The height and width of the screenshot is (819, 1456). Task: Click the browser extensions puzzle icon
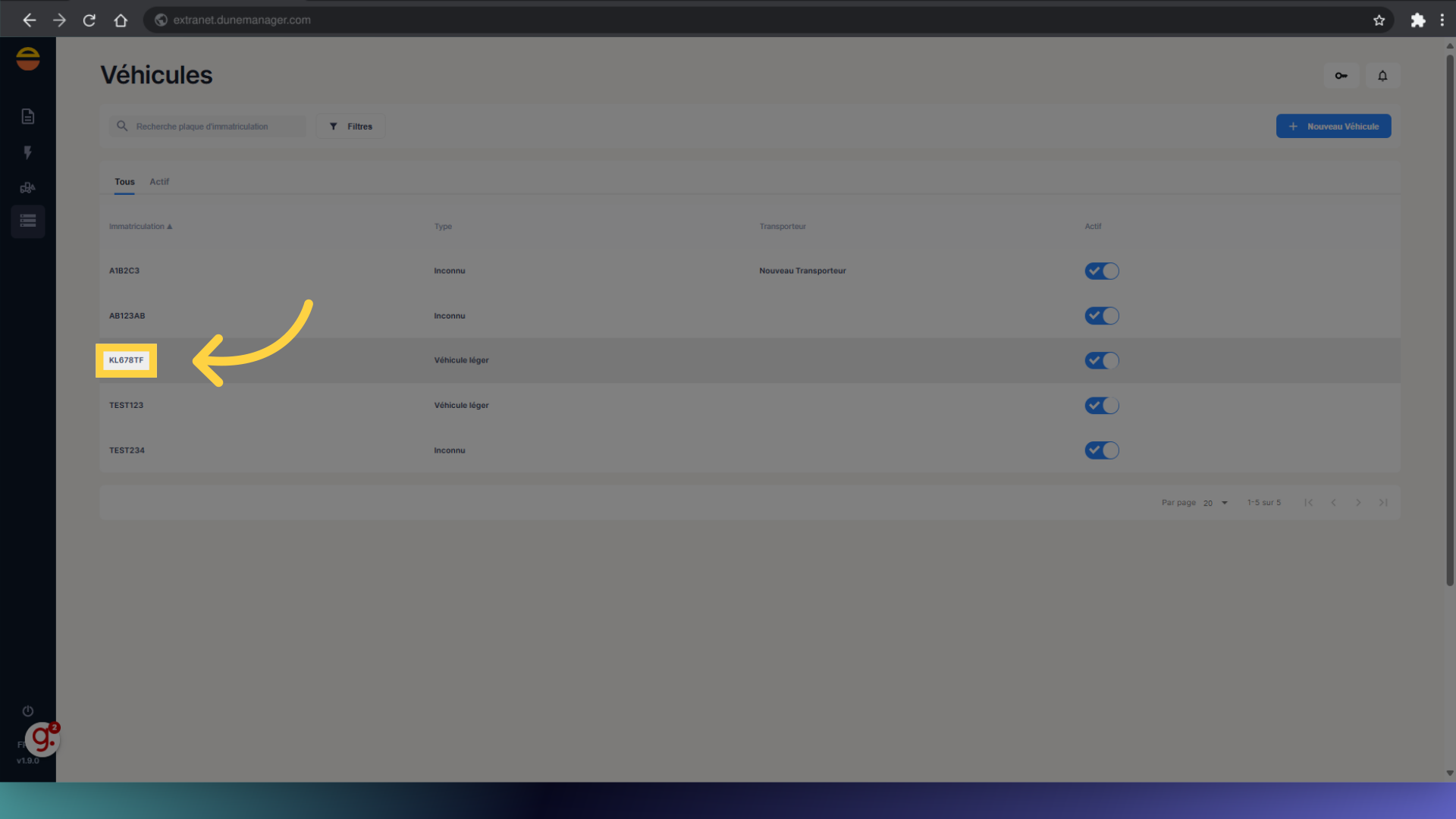pyautogui.click(x=1417, y=20)
